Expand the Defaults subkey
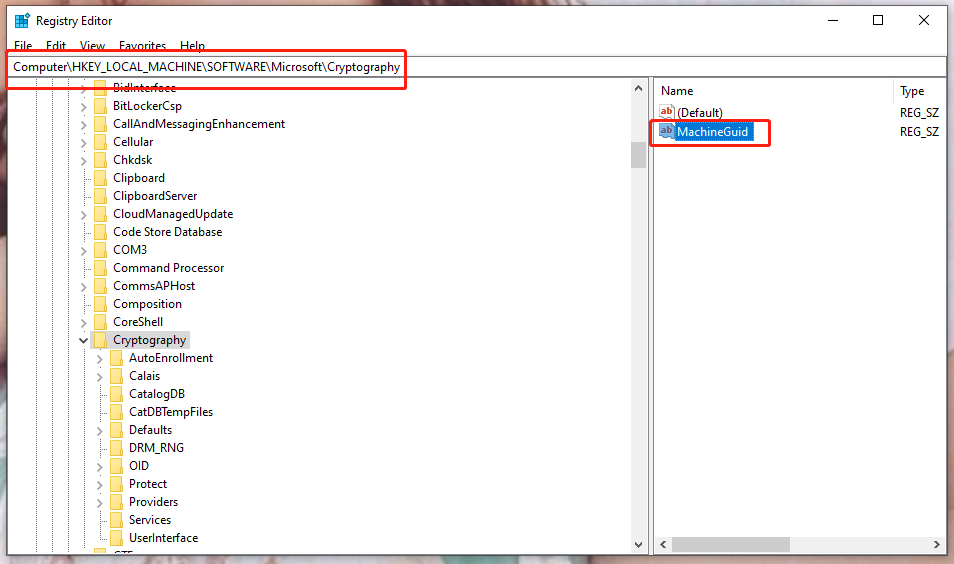The image size is (954, 564). [99, 431]
